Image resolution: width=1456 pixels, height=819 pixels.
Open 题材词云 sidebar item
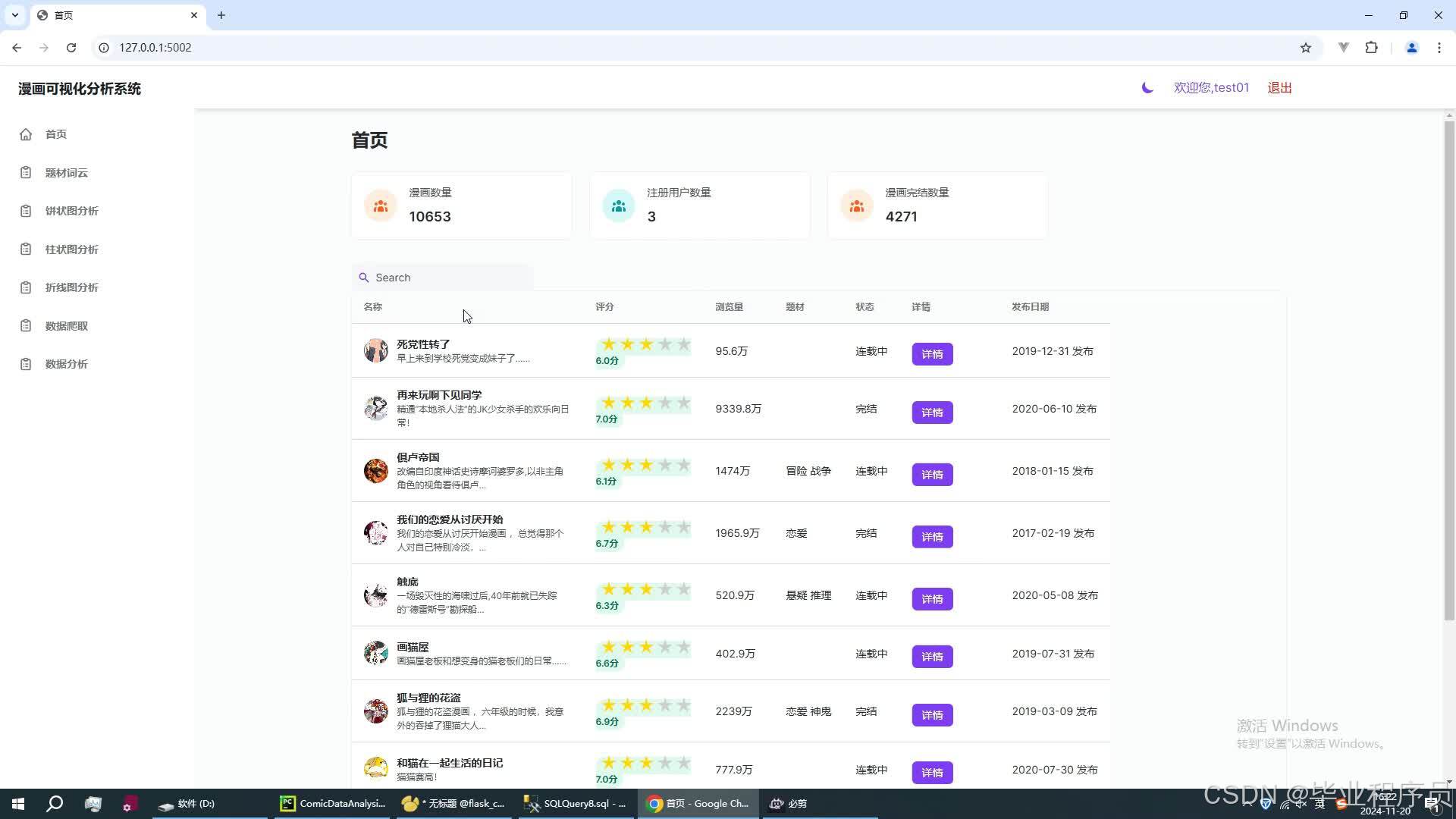pos(66,173)
